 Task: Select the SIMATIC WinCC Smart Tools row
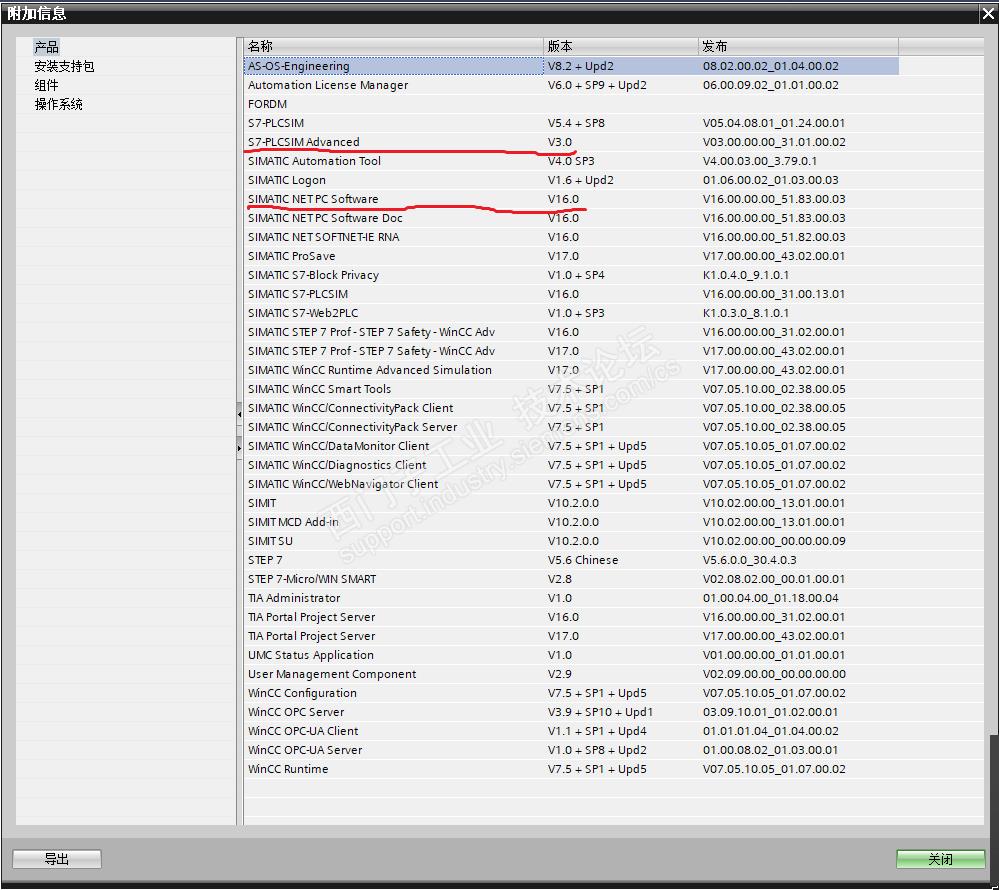[571, 389]
